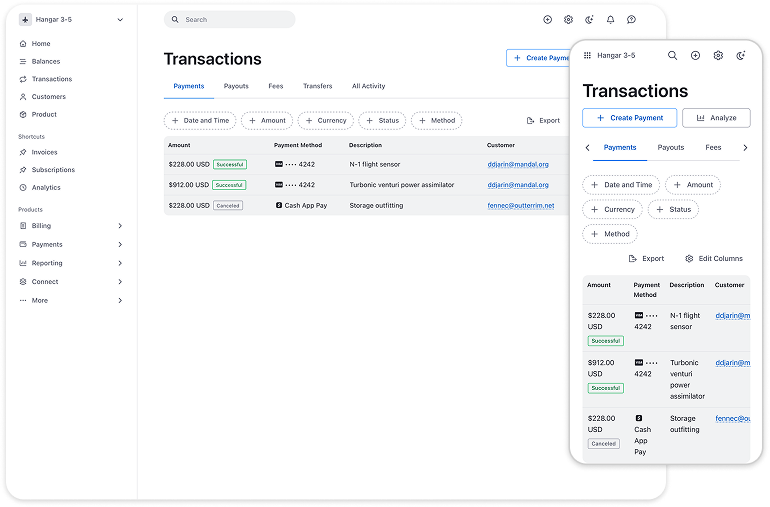770x507 pixels.
Task: Click $912.00 USD amount in desktop table
Action: [x=189, y=185]
